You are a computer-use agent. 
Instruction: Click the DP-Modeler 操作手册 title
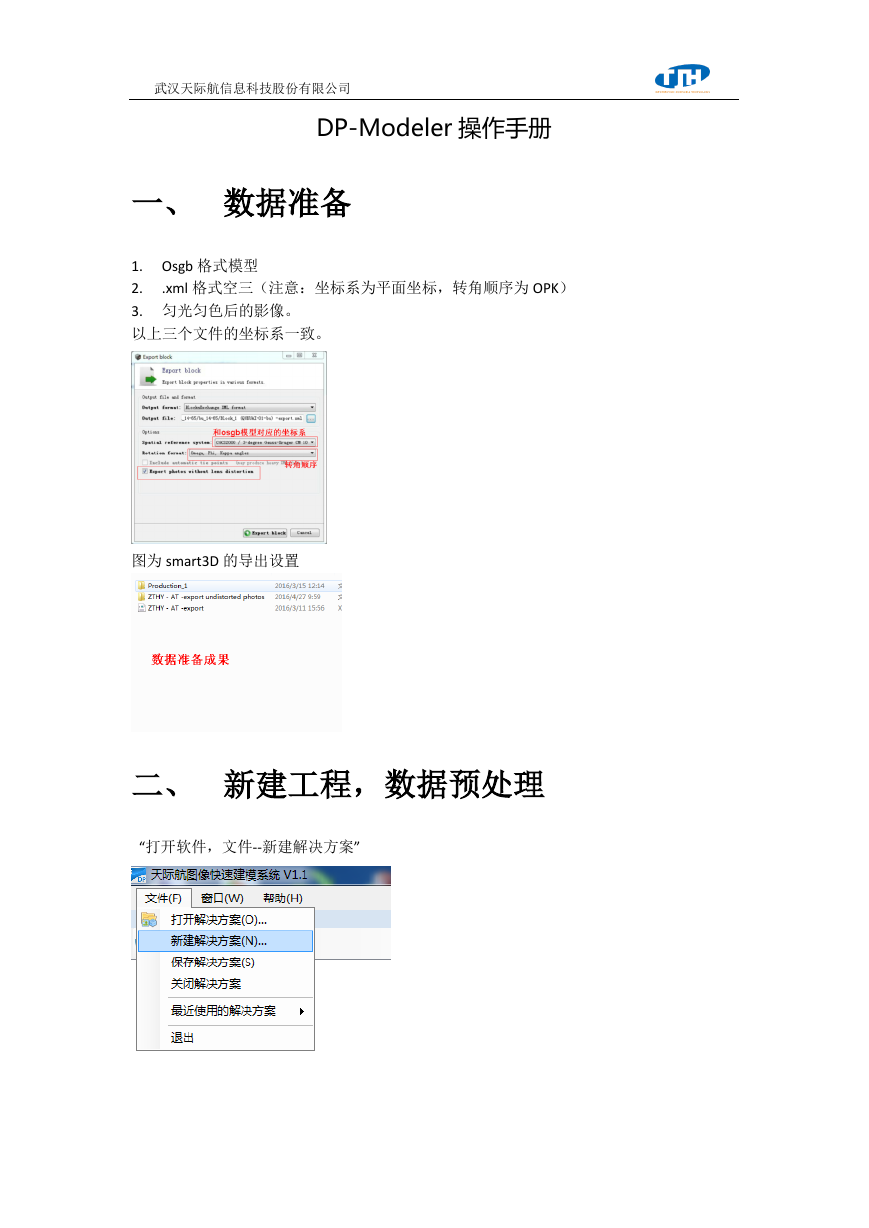[434, 128]
